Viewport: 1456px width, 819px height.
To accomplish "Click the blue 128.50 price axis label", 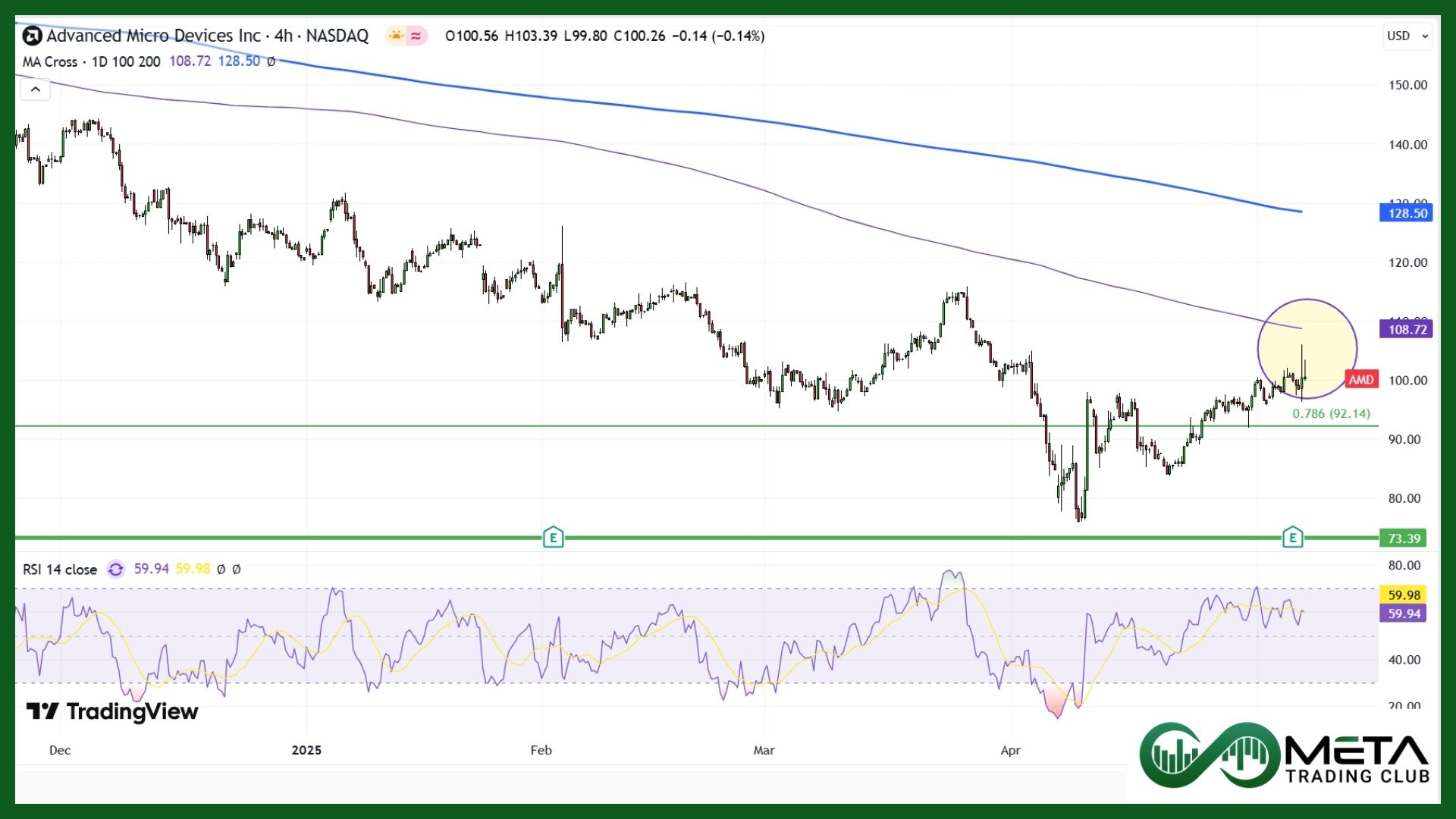I will click(1407, 213).
